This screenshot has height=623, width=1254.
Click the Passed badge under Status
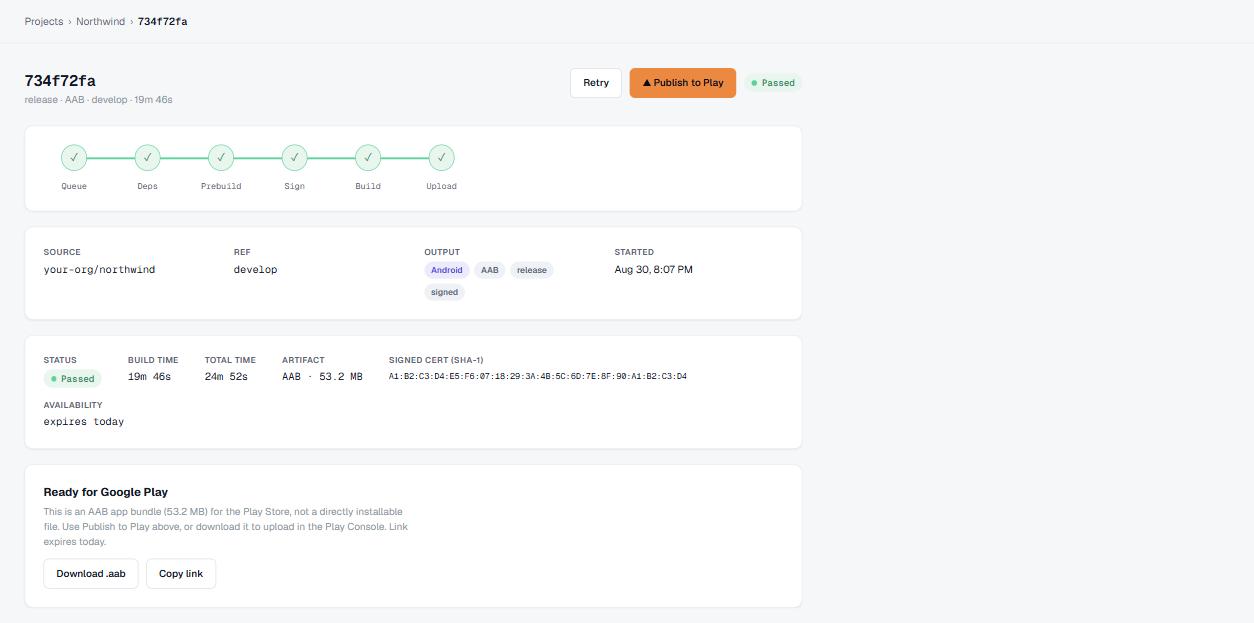pos(72,379)
